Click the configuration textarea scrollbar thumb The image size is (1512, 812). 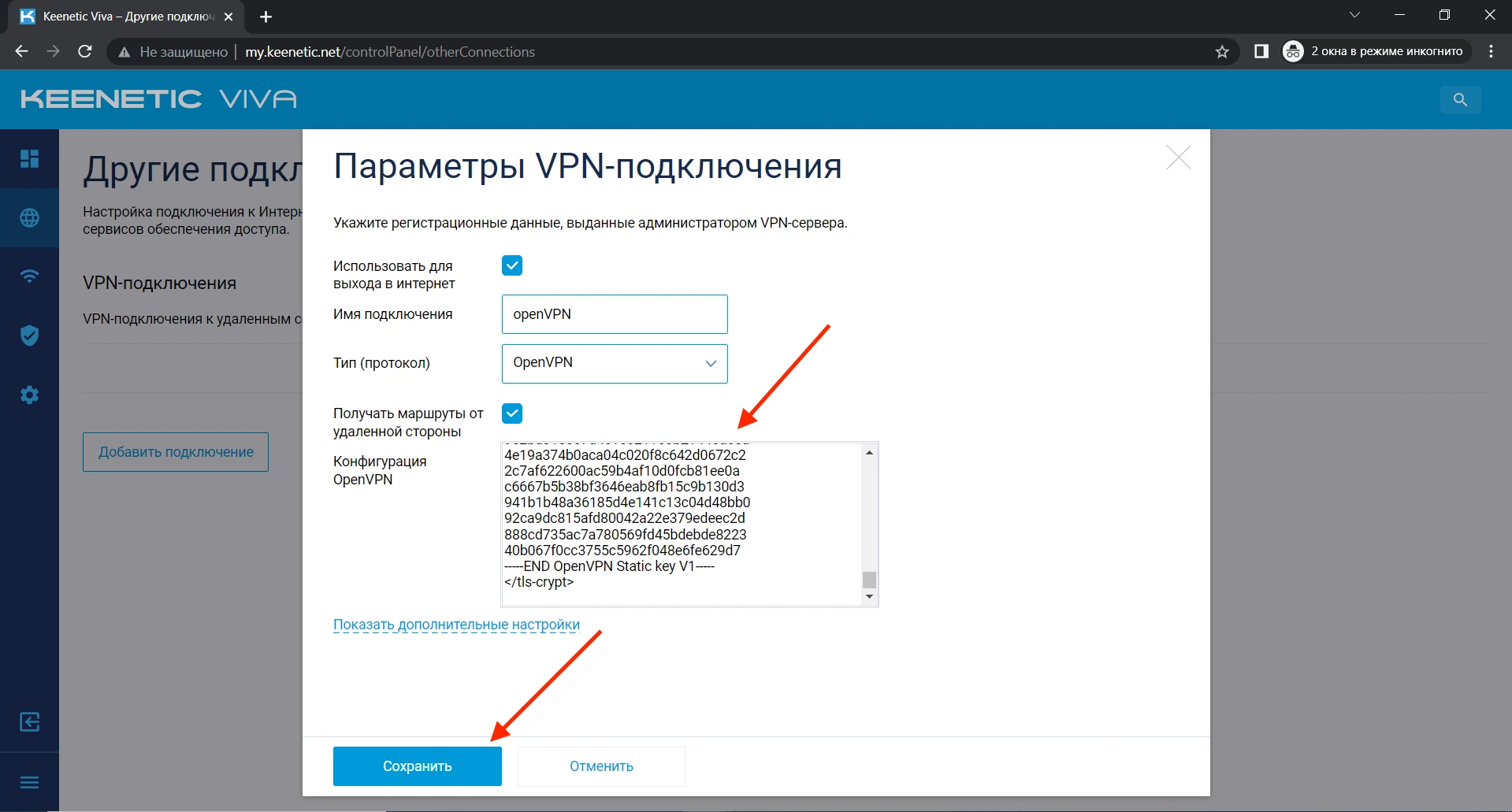click(x=869, y=580)
